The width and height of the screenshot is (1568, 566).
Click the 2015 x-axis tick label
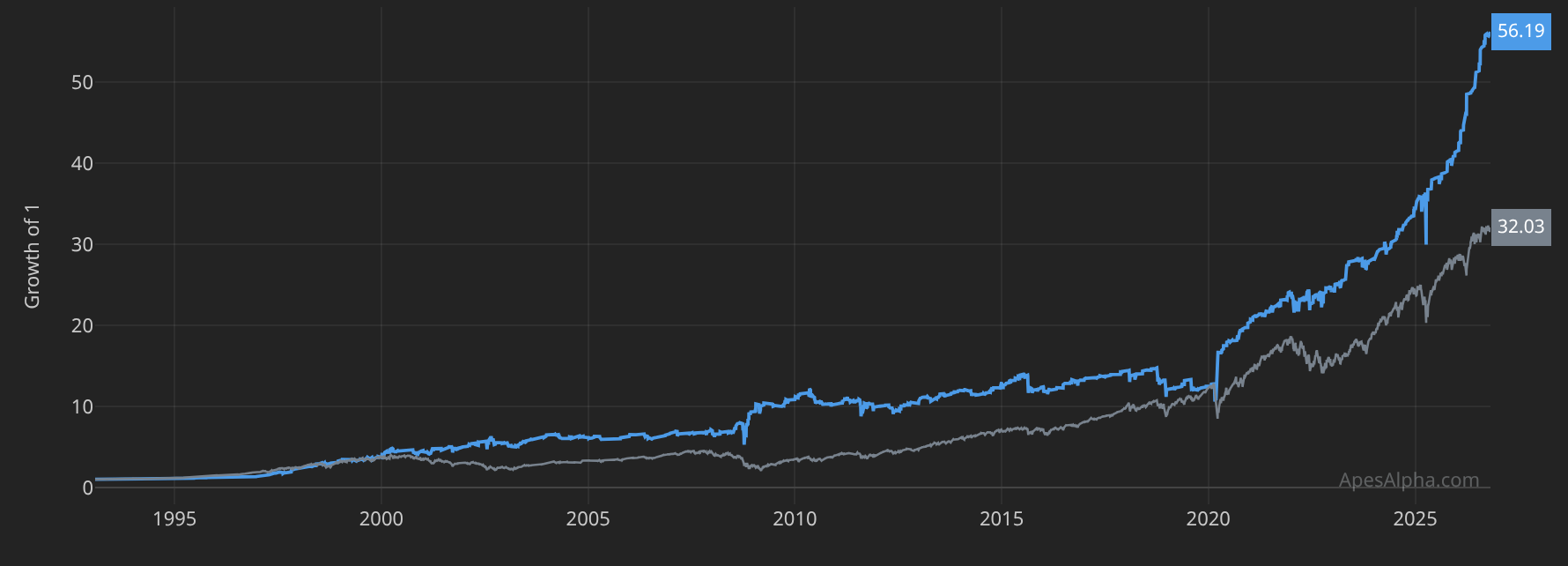click(1002, 519)
